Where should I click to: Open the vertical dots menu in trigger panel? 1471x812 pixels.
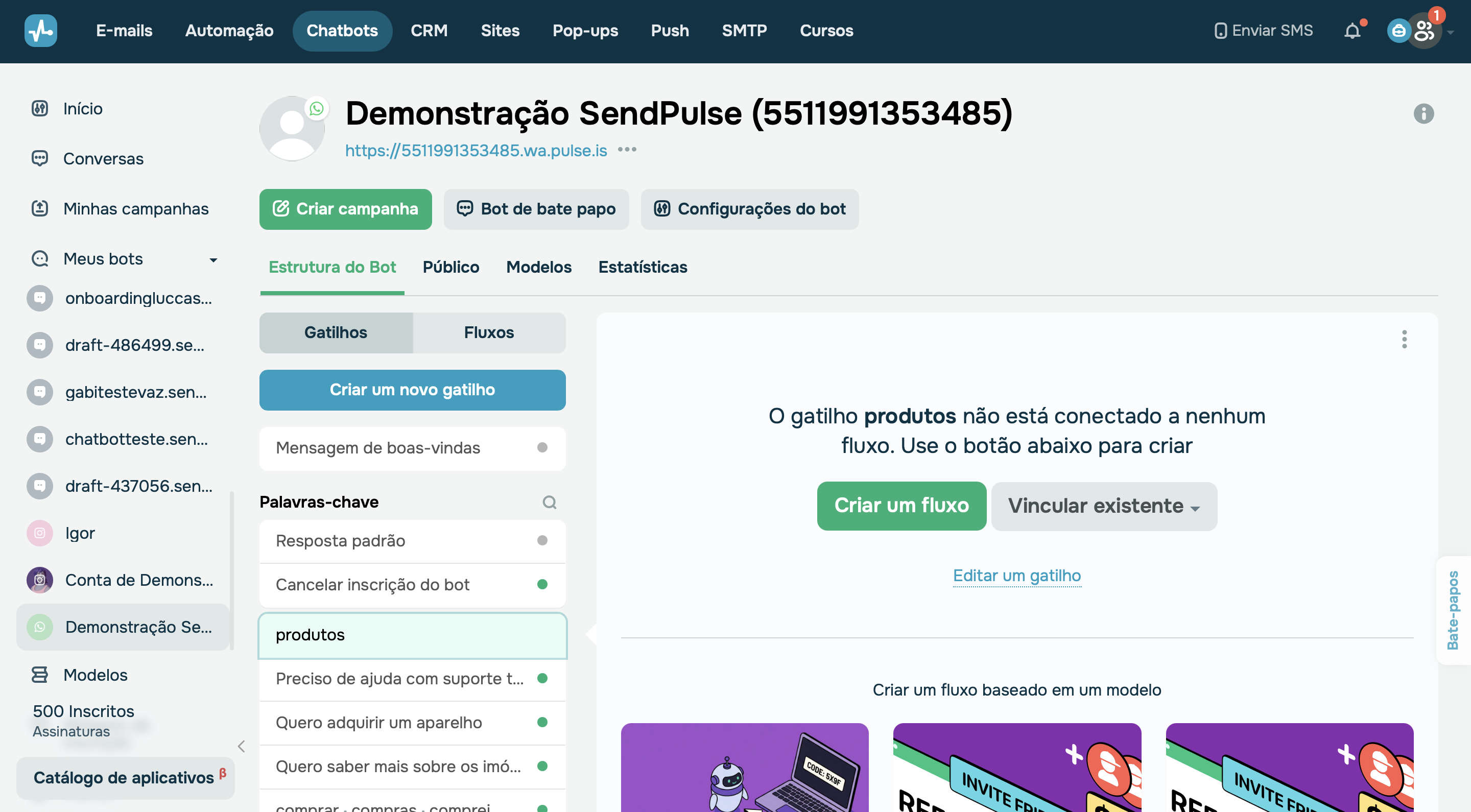point(1404,339)
